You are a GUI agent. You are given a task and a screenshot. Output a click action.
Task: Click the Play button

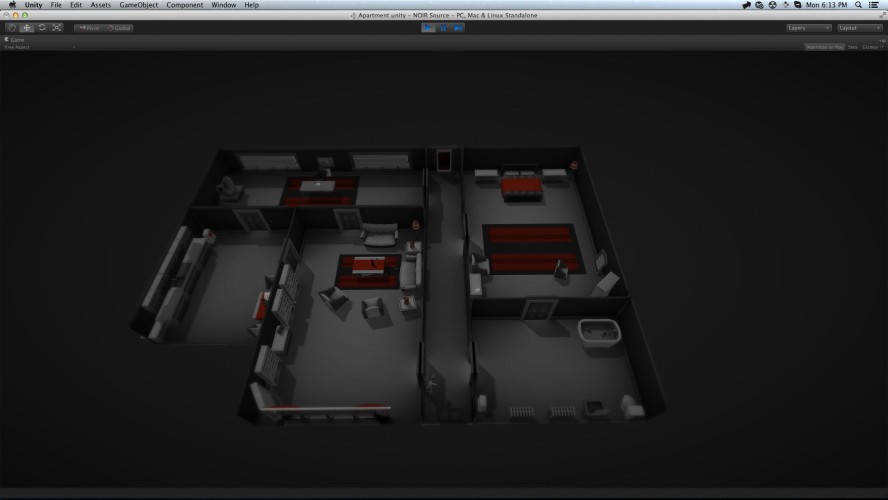pos(428,28)
